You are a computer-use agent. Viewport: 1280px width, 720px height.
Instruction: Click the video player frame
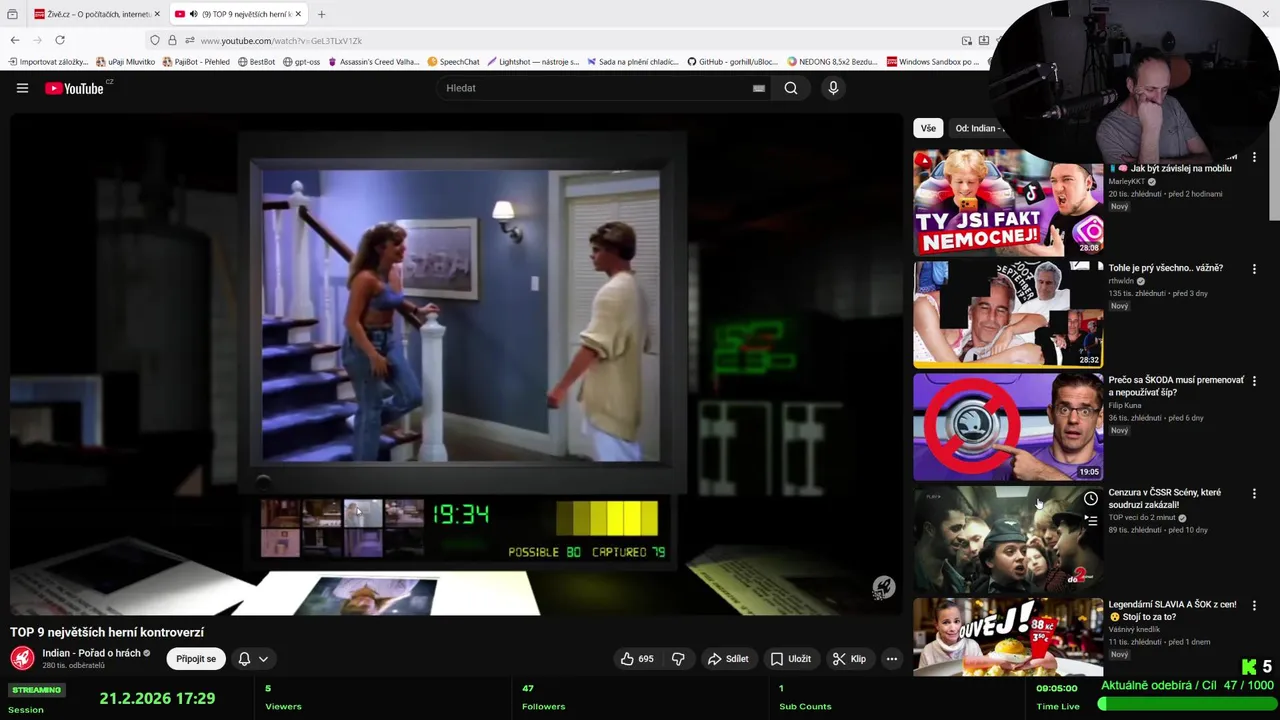tap(456, 364)
